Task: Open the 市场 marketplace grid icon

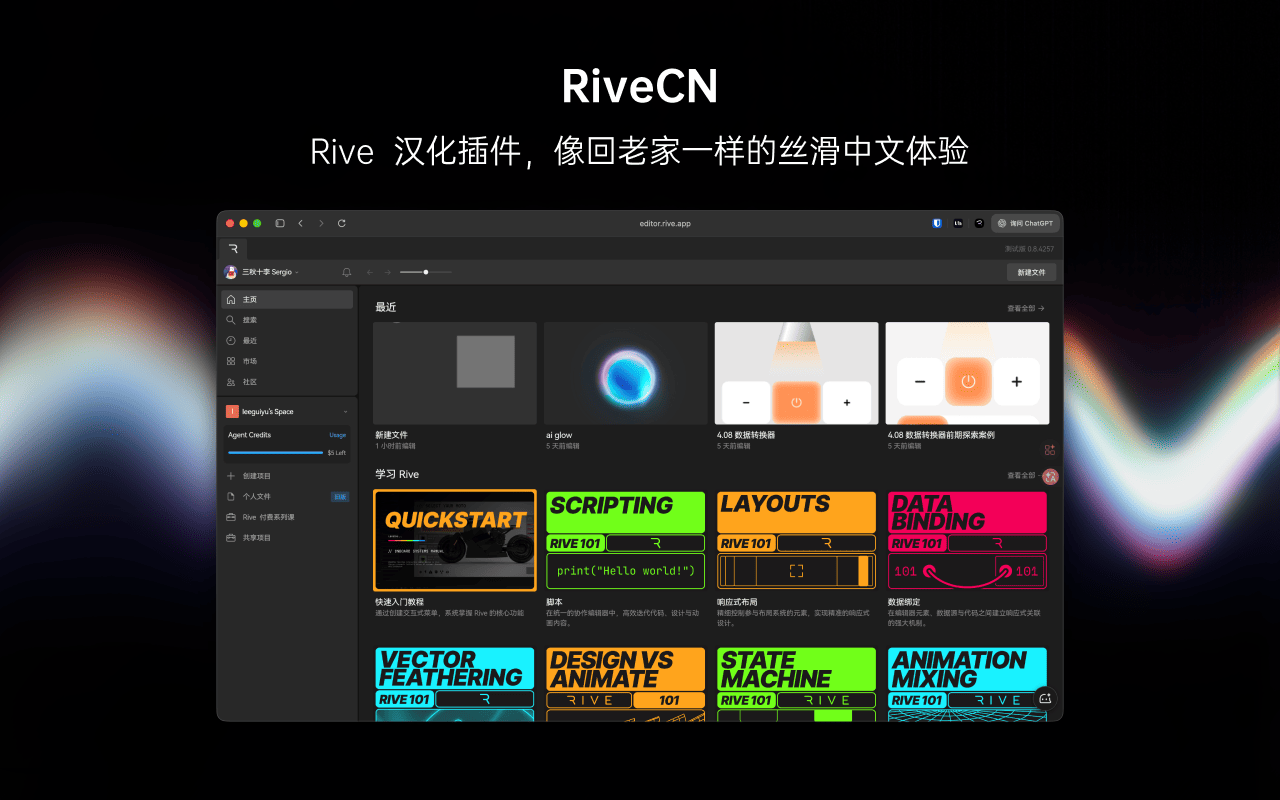Action: point(231,361)
